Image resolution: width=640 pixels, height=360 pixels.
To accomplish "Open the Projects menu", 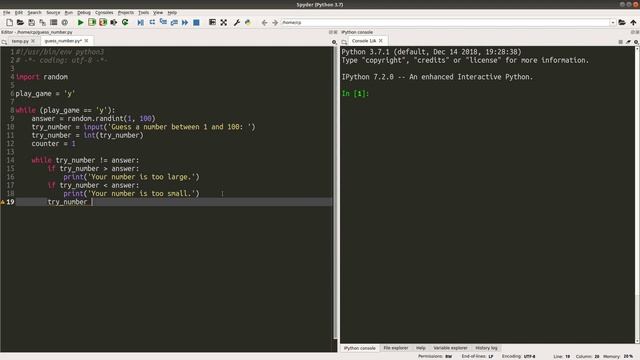I will [126, 13].
